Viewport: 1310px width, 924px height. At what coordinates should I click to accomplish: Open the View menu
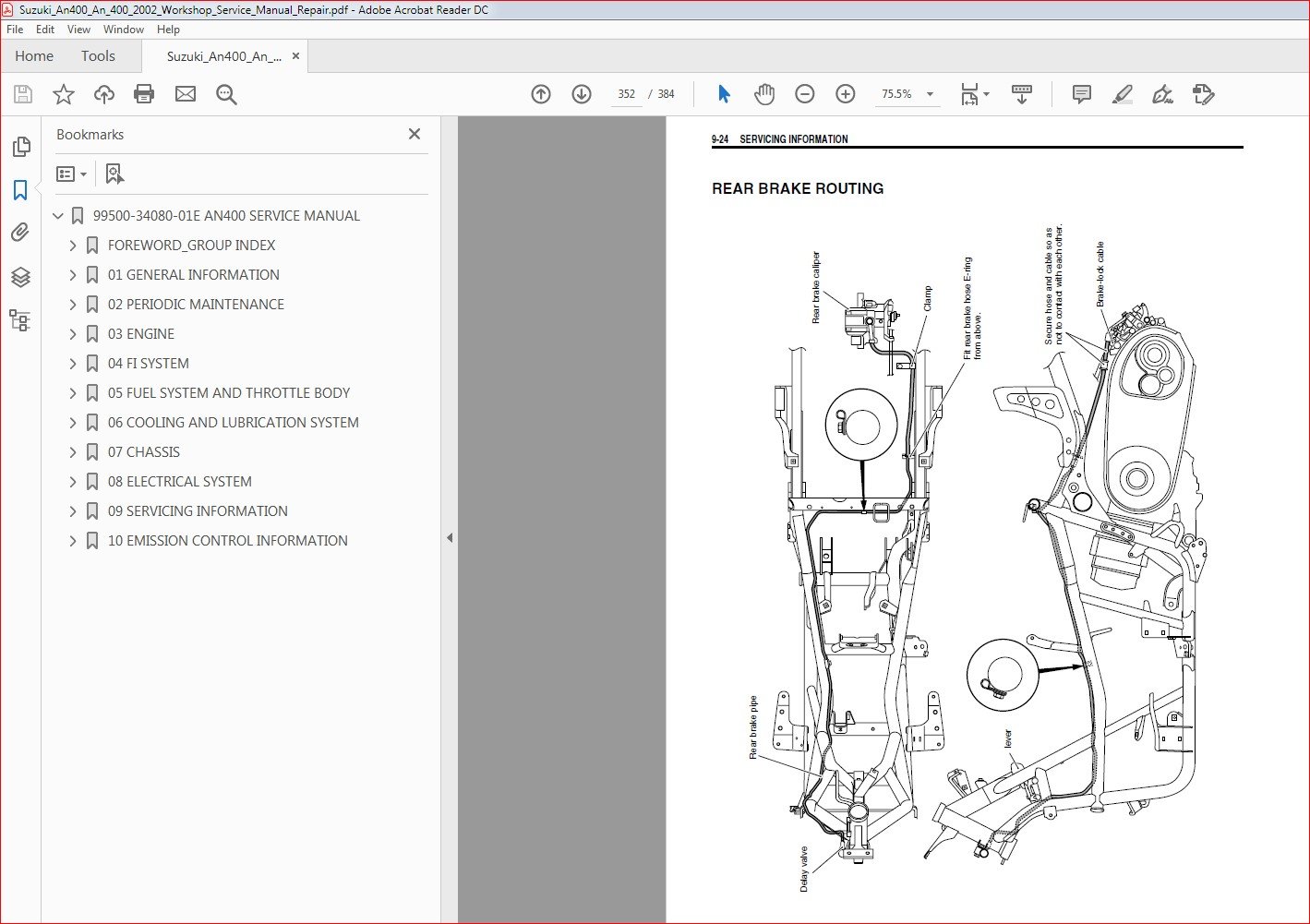79,30
